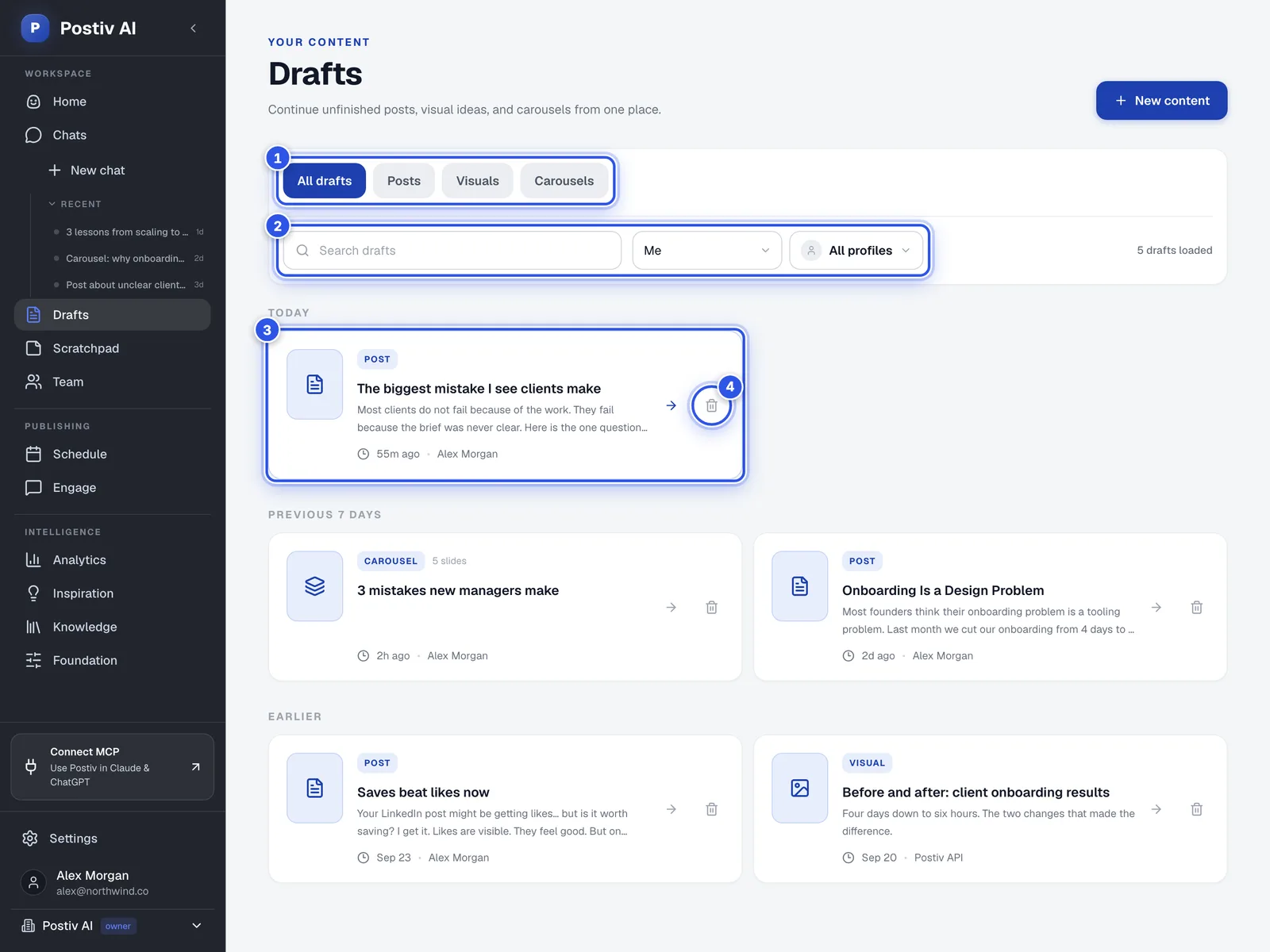Delete 'Onboarding Is a Design Problem' draft
This screenshot has height=952, width=1270.
click(x=1197, y=608)
